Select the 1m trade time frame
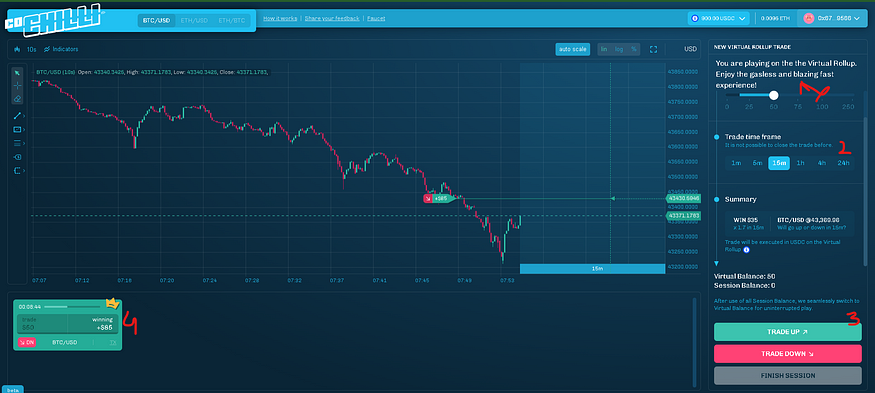This screenshot has width=875, height=393. [736, 163]
